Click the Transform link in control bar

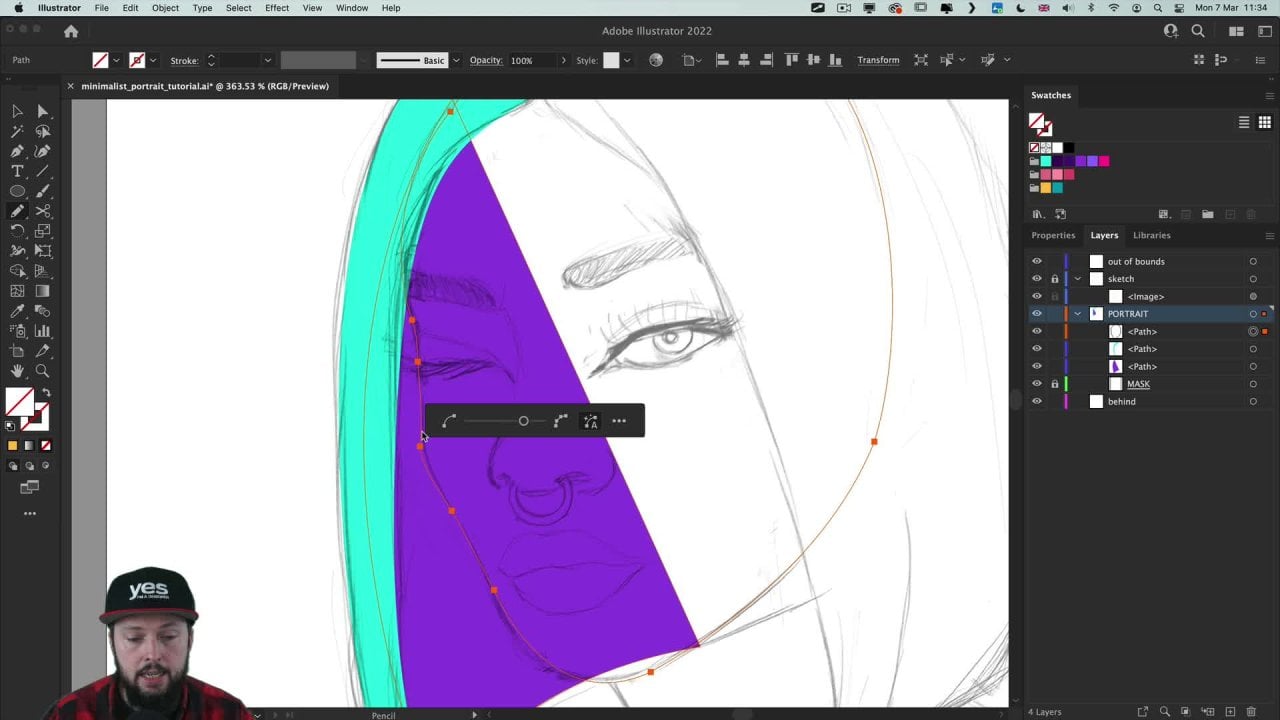[878, 60]
